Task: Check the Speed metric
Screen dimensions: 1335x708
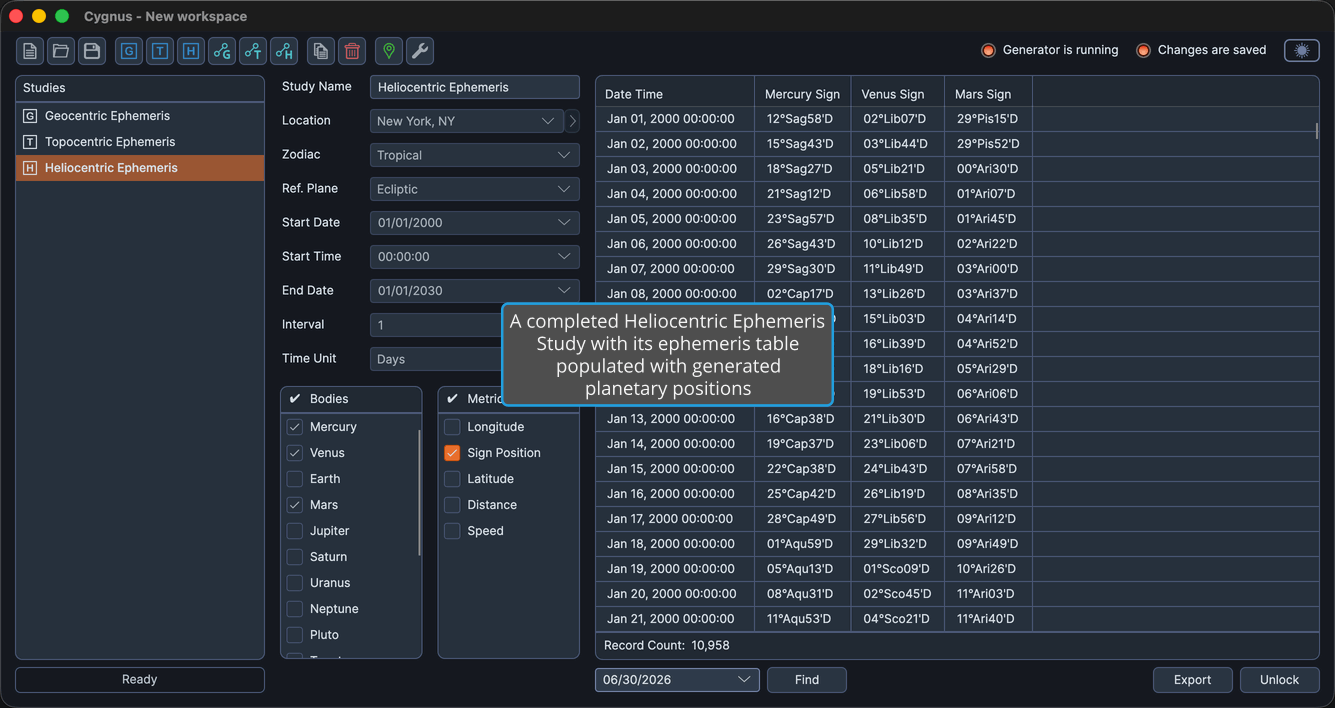Action: (x=452, y=531)
